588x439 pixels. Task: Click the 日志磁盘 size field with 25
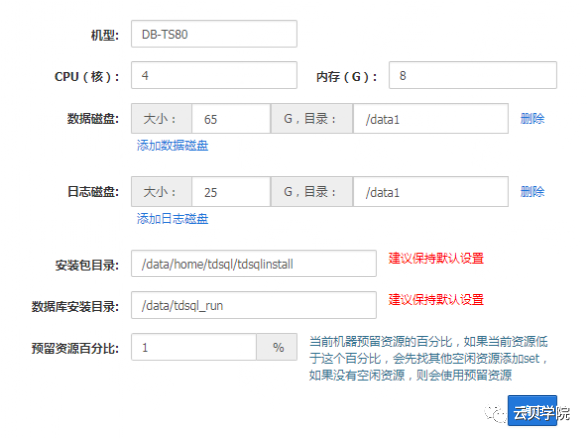click(231, 192)
